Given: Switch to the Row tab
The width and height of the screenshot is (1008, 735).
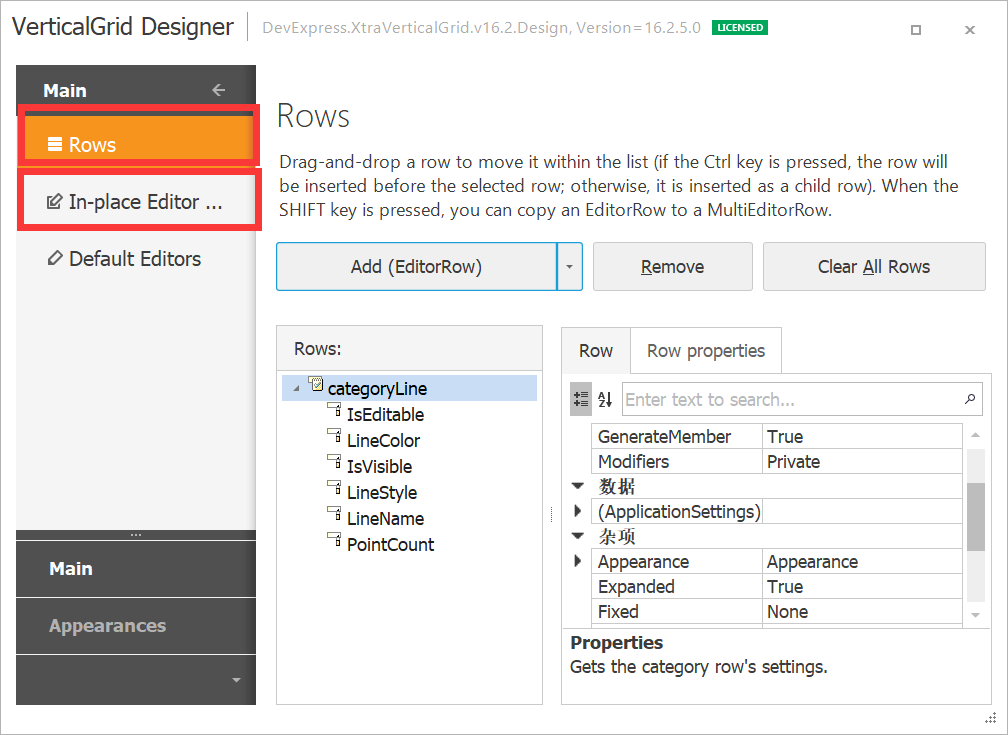Looking at the screenshot, I should click(x=596, y=350).
